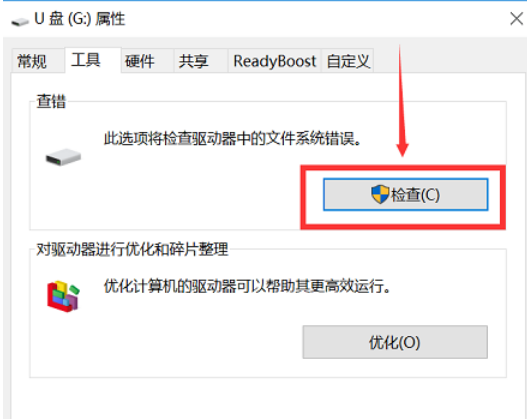
Task: Click the U 盘 (G:) 属性 title text
Action: 80,18
